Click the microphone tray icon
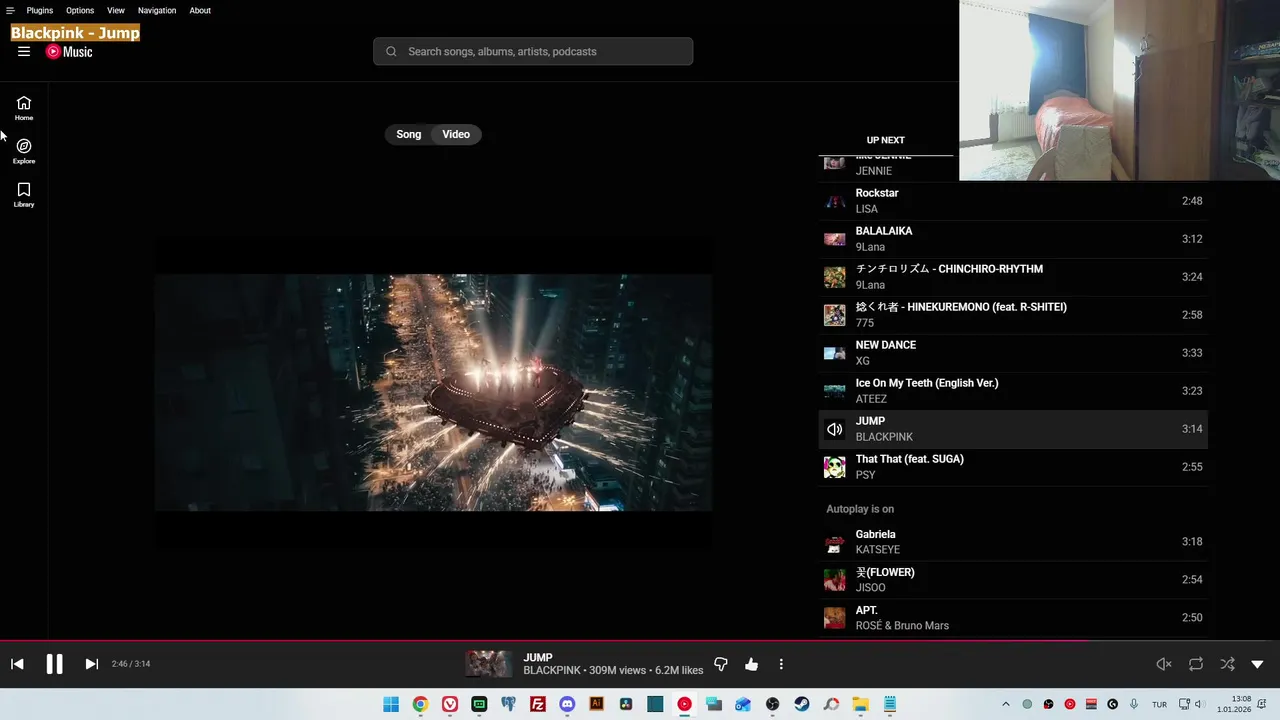This screenshot has width=1280, height=720. point(1133,704)
